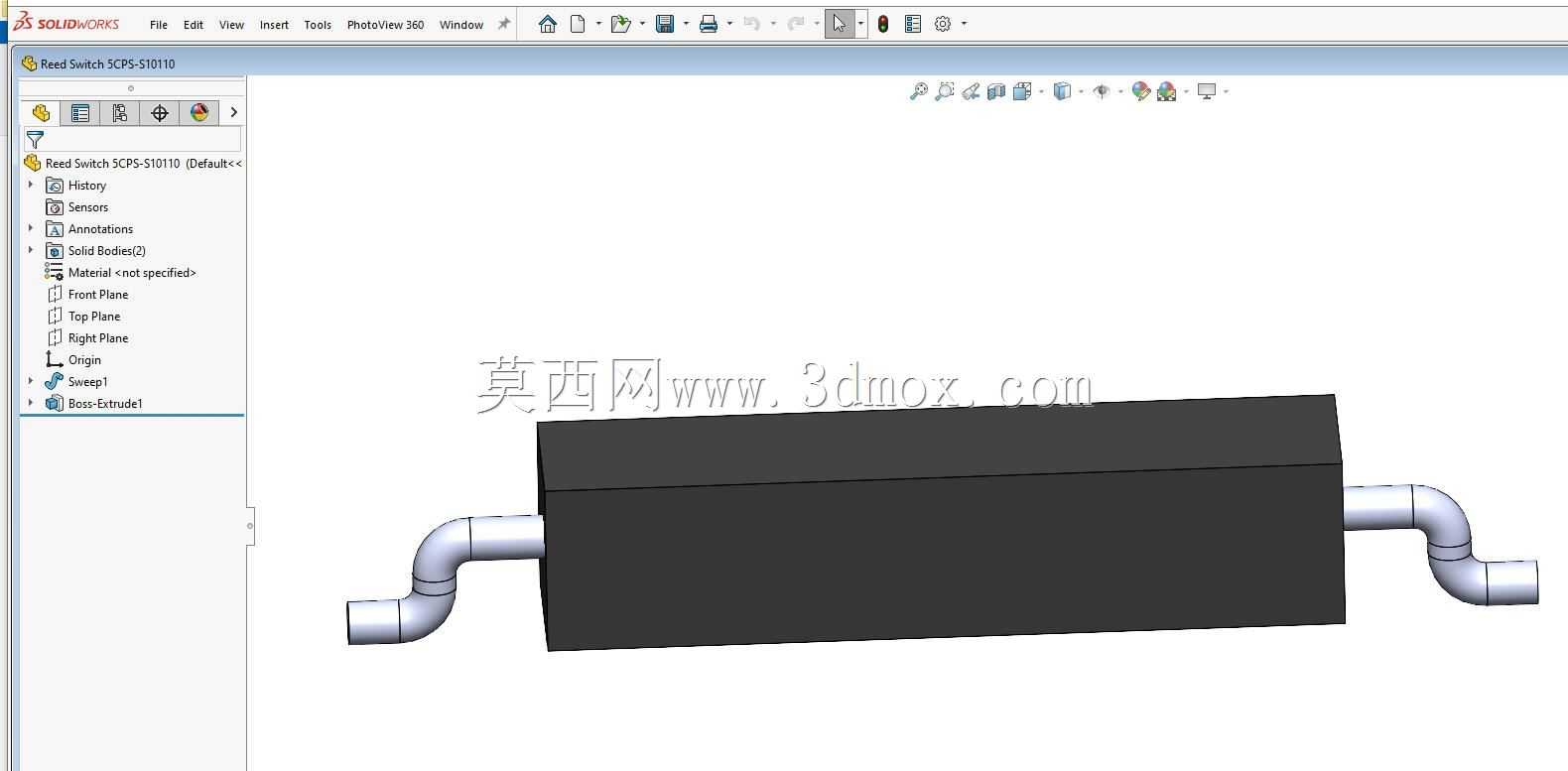Open the Insert menu

click(x=274, y=25)
